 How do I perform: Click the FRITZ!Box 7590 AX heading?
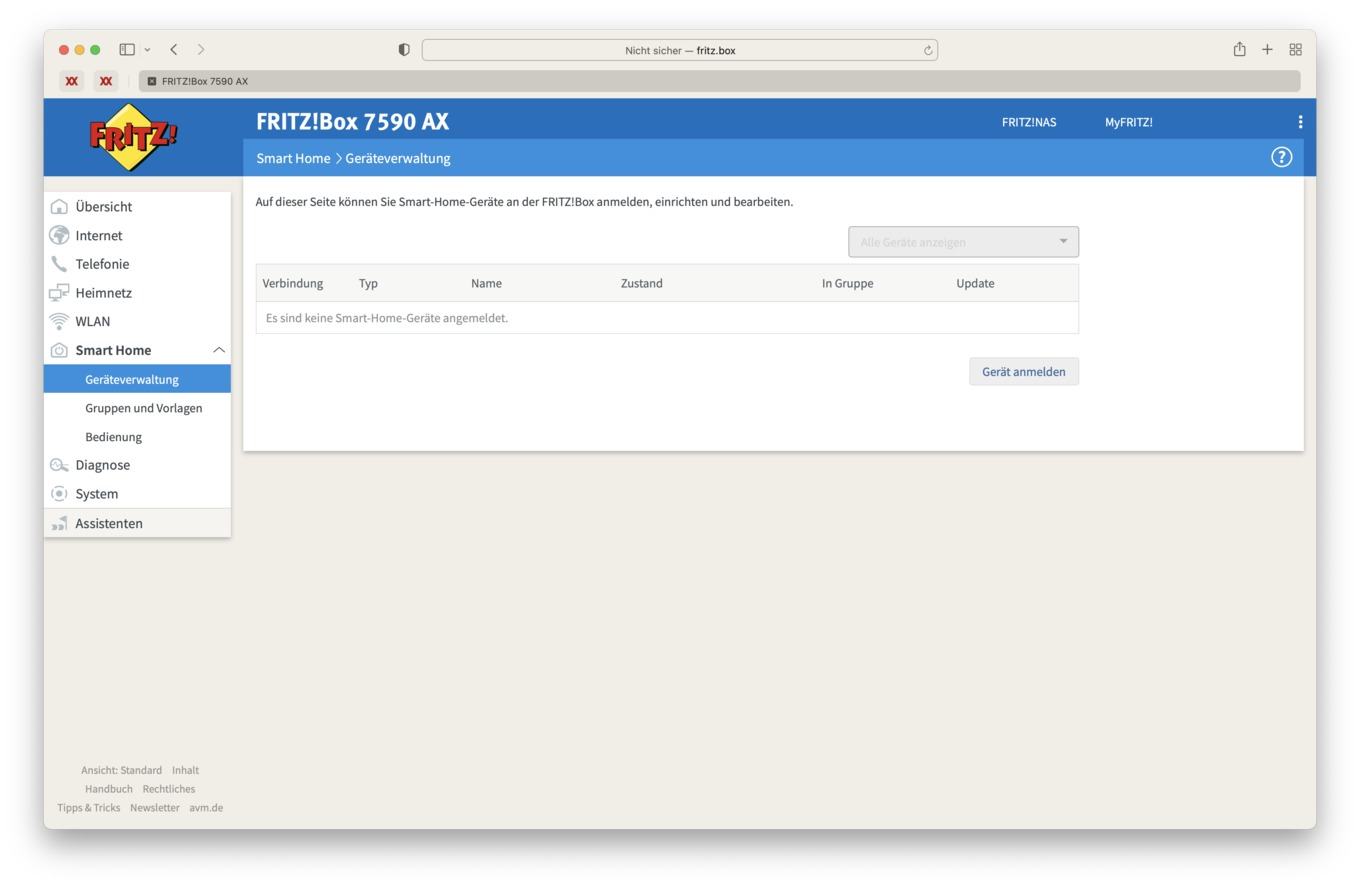352,122
